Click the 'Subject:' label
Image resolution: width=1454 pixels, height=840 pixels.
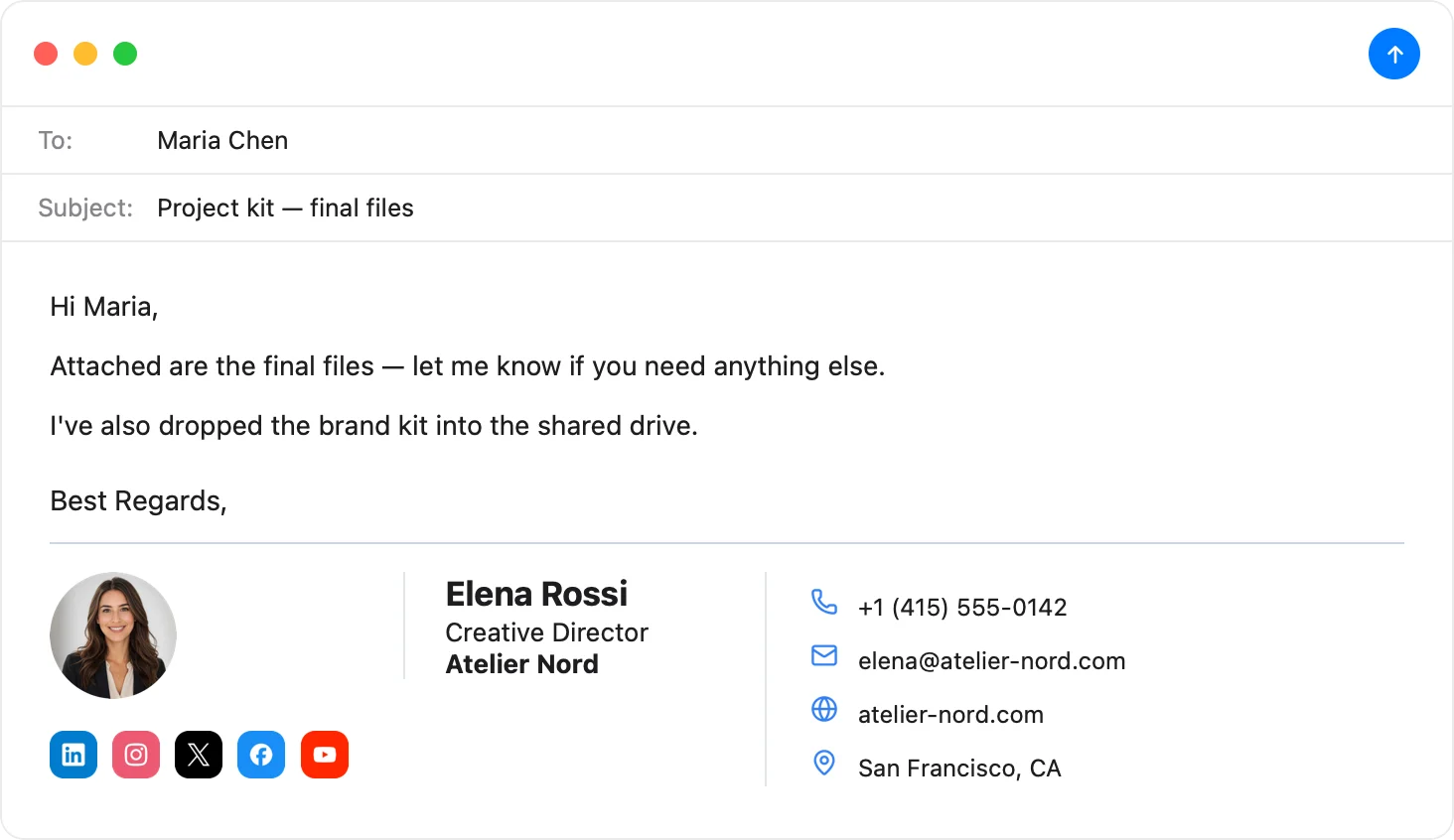click(85, 209)
